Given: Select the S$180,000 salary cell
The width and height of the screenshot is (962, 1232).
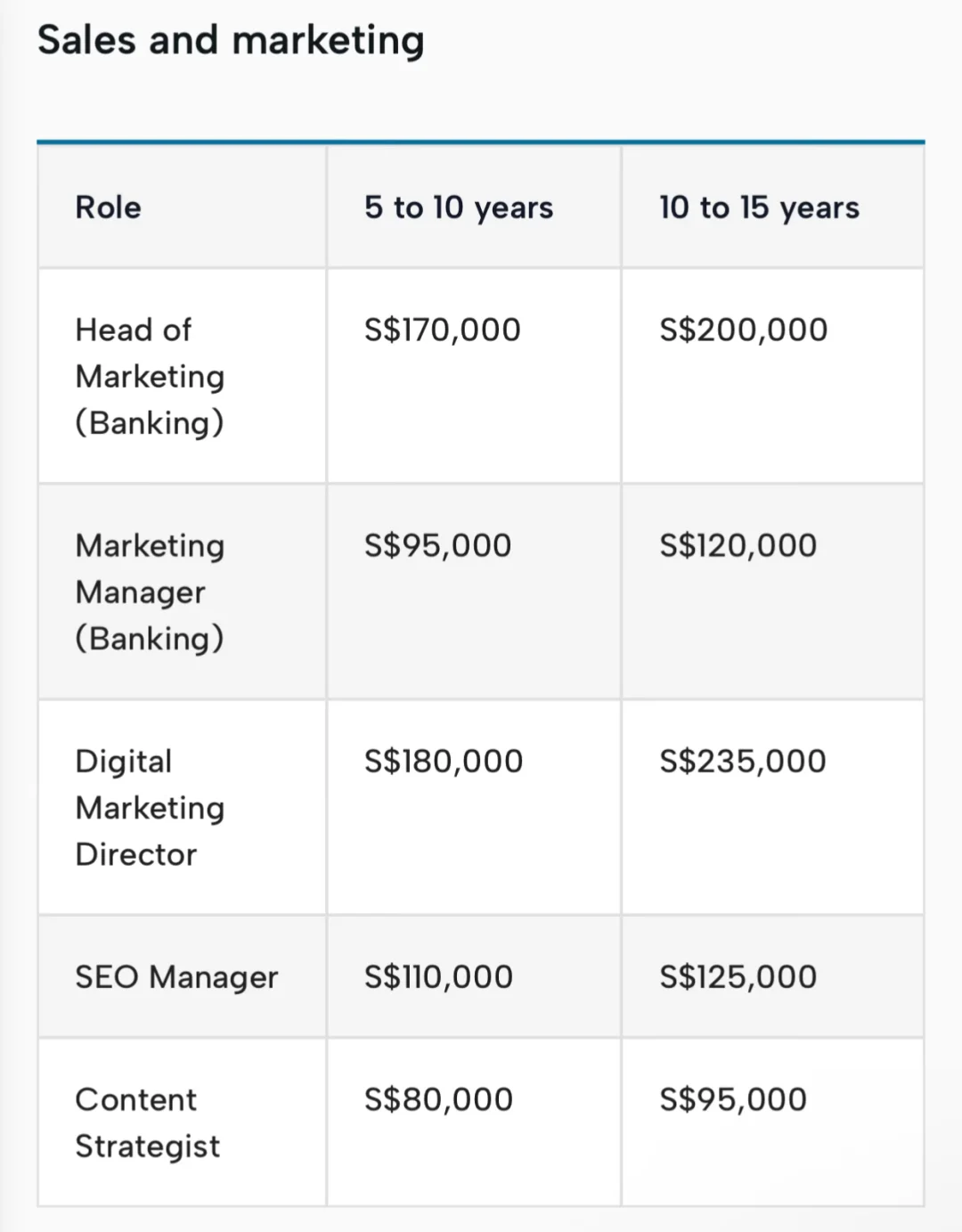Looking at the screenshot, I should (x=444, y=761).
